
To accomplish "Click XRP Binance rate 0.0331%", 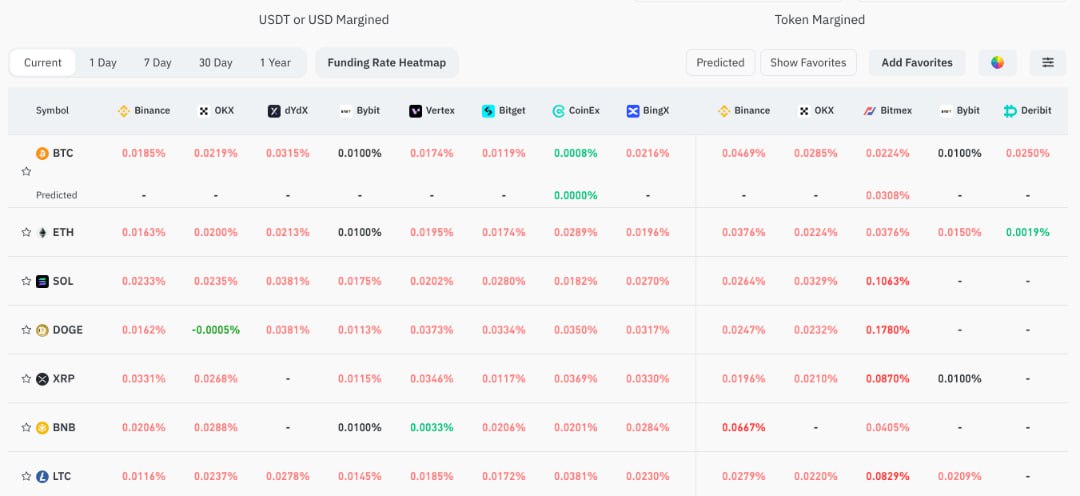I will point(144,379).
